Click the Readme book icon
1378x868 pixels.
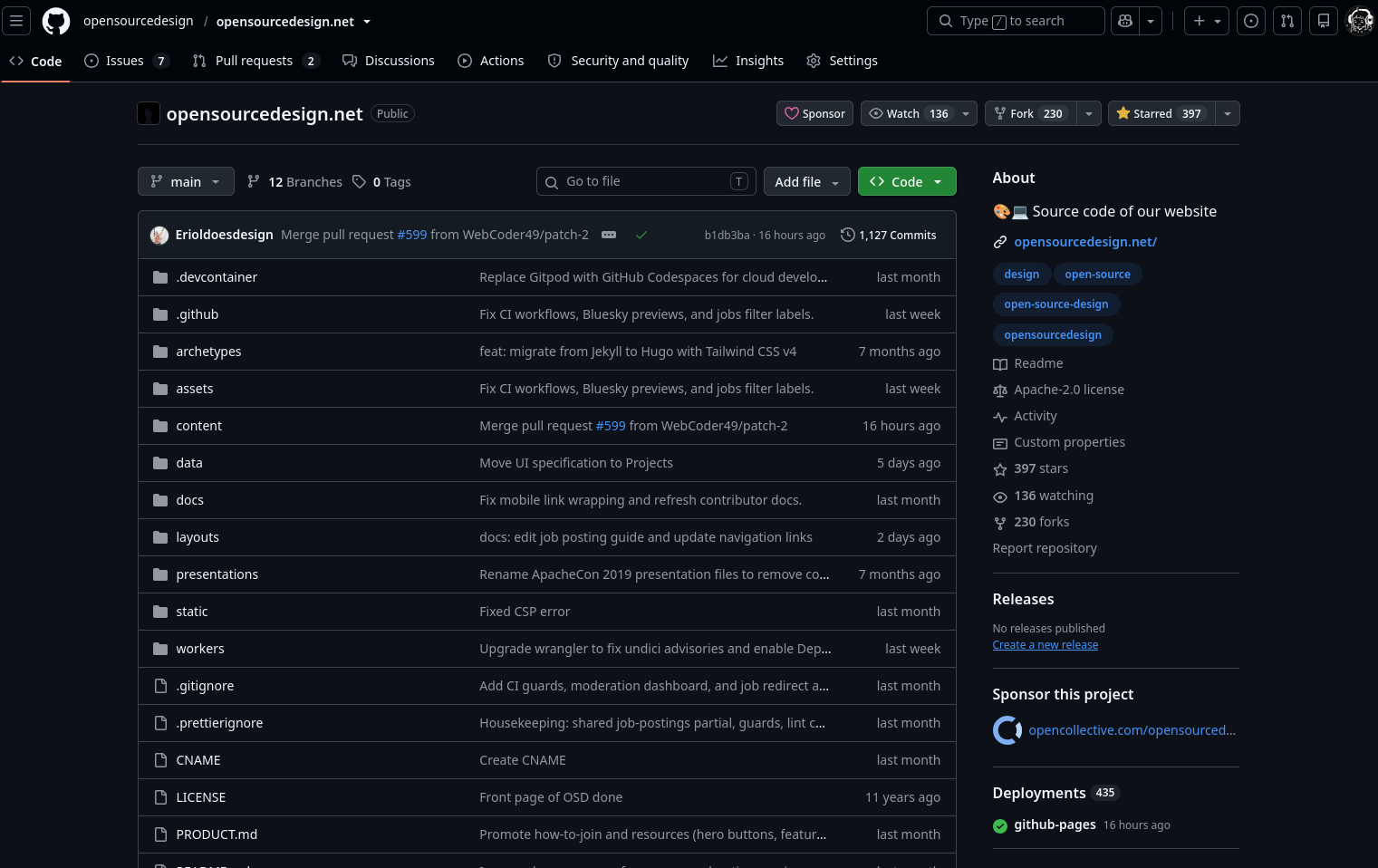click(x=1000, y=363)
